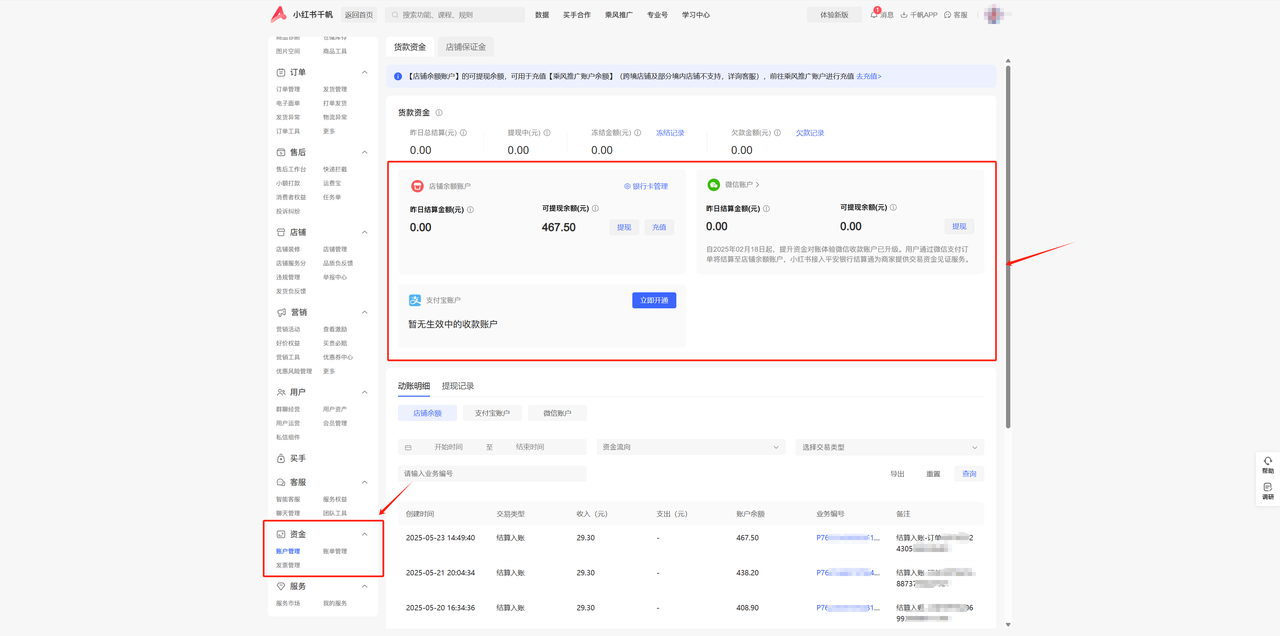
Task: Select the 店铺余额 filter option
Action: pyautogui.click(x=427, y=413)
